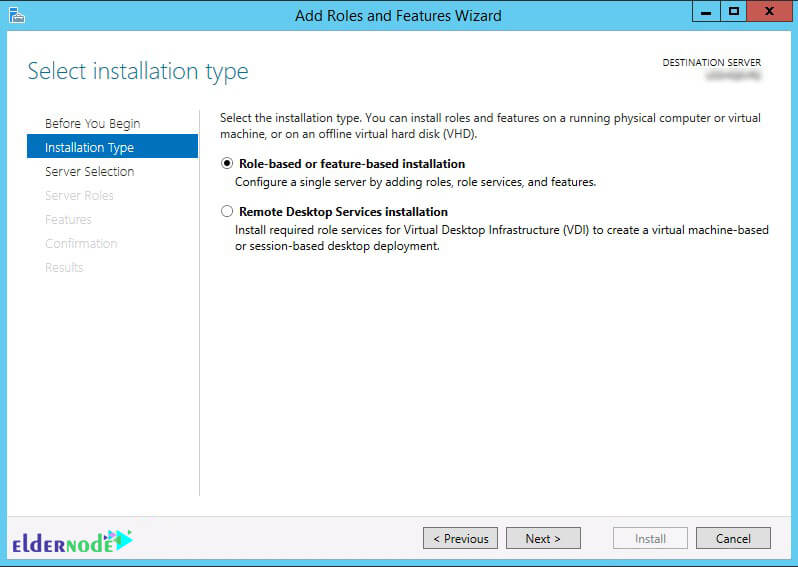Screen dimensions: 798x567
Task: Click the Select installation type heading
Action: 138,71
